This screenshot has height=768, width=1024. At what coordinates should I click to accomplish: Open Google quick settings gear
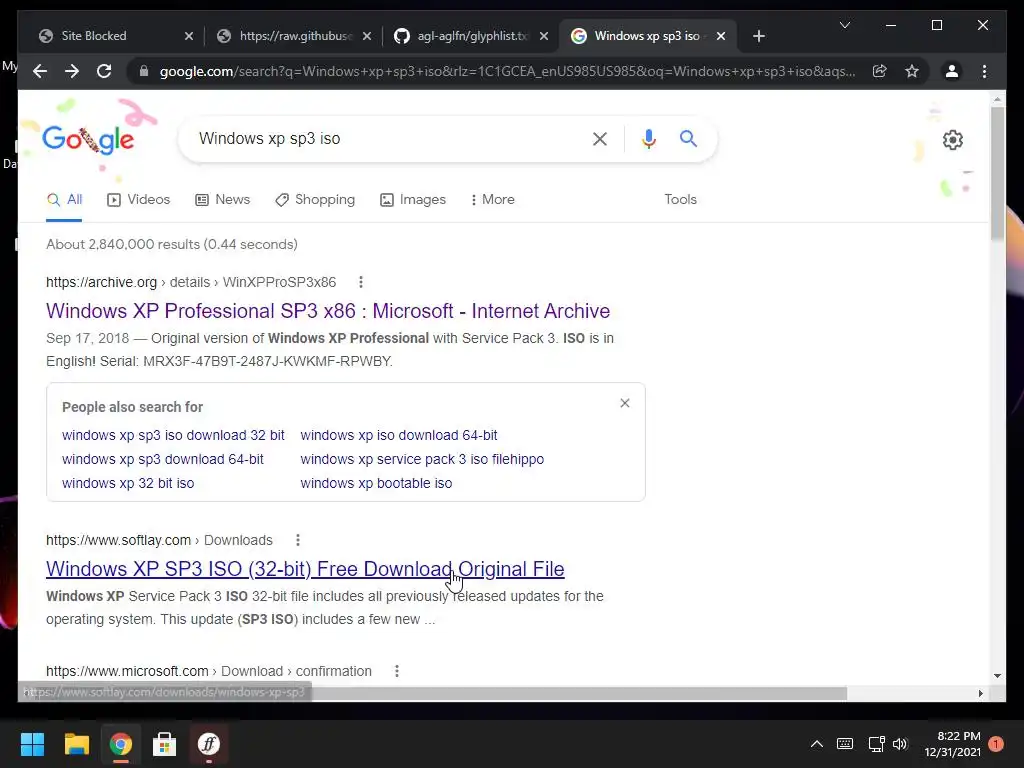[x=953, y=140]
